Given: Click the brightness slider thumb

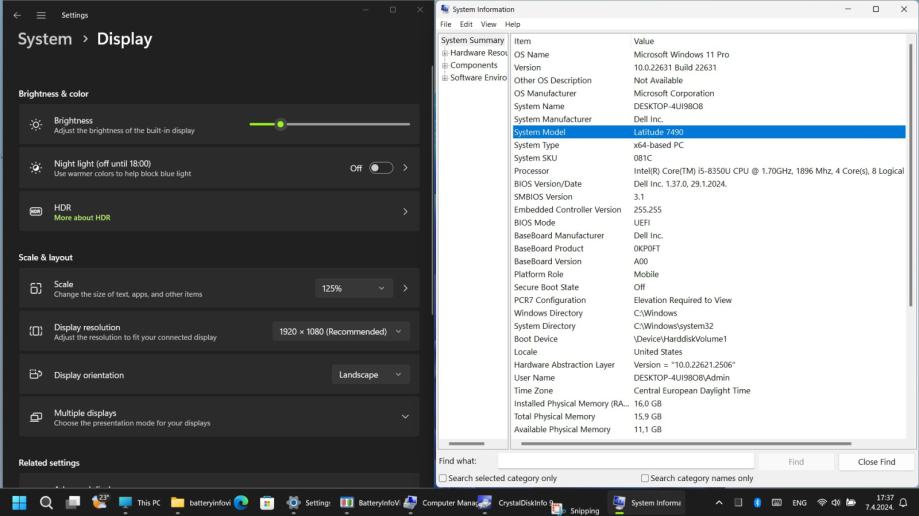Looking at the screenshot, I should pyautogui.click(x=281, y=124).
